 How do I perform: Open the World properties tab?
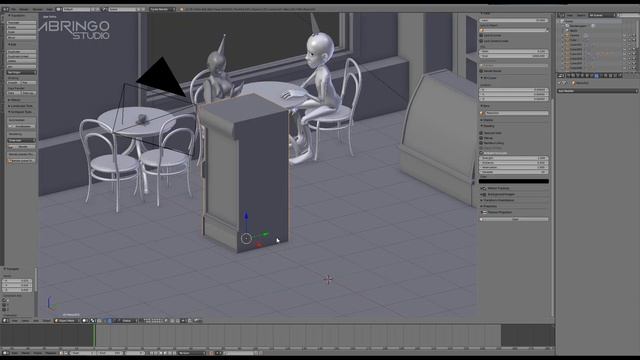tap(582, 76)
